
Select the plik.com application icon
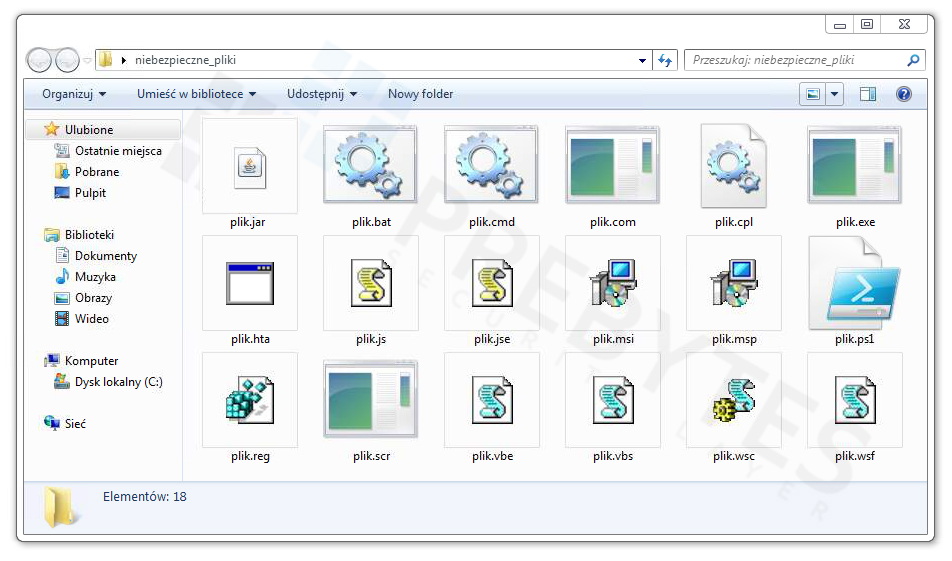click(612, 165)
